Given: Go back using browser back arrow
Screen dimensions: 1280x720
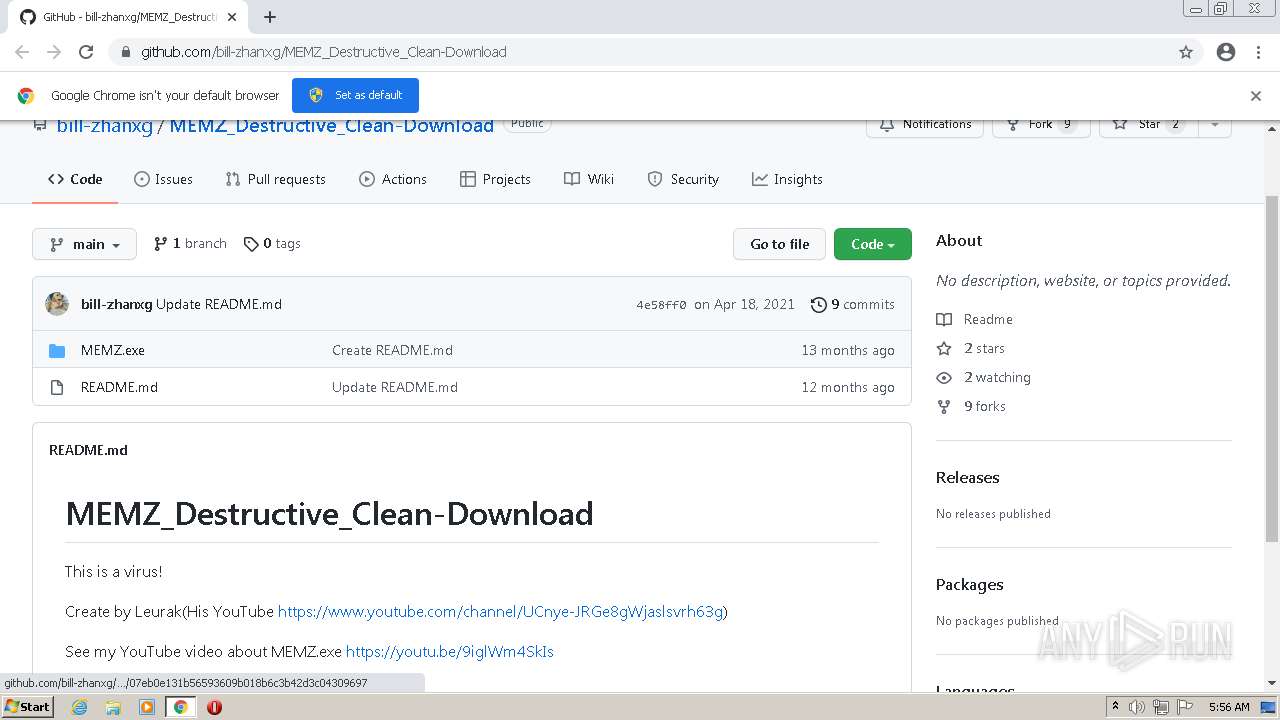Looking at the screenshot, I should pos(22,52).
